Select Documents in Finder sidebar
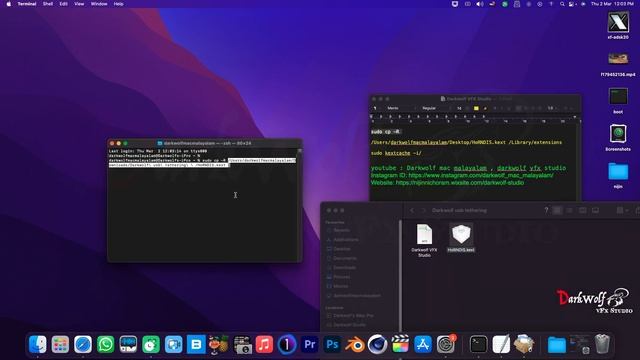 (345, 258)
